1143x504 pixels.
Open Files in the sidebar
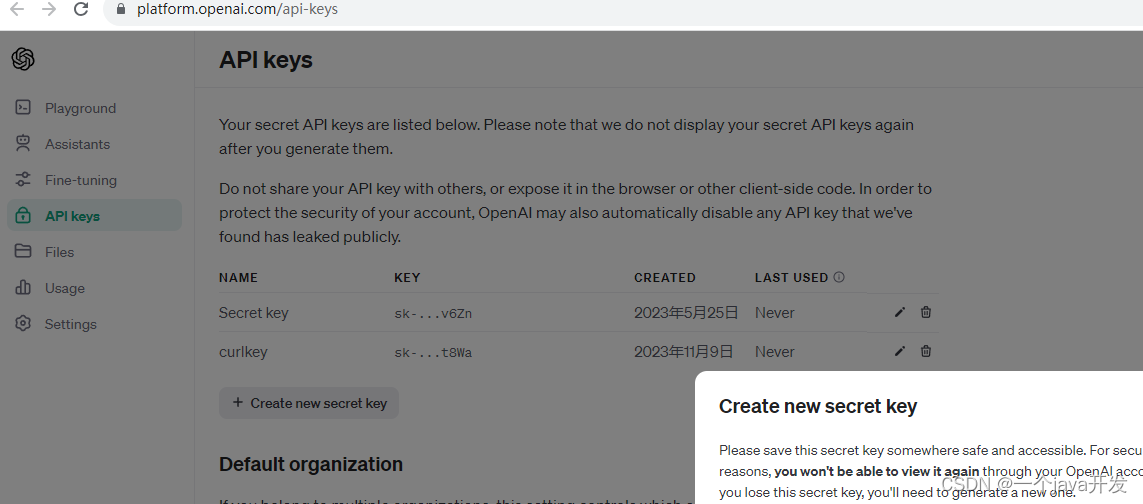95,252
